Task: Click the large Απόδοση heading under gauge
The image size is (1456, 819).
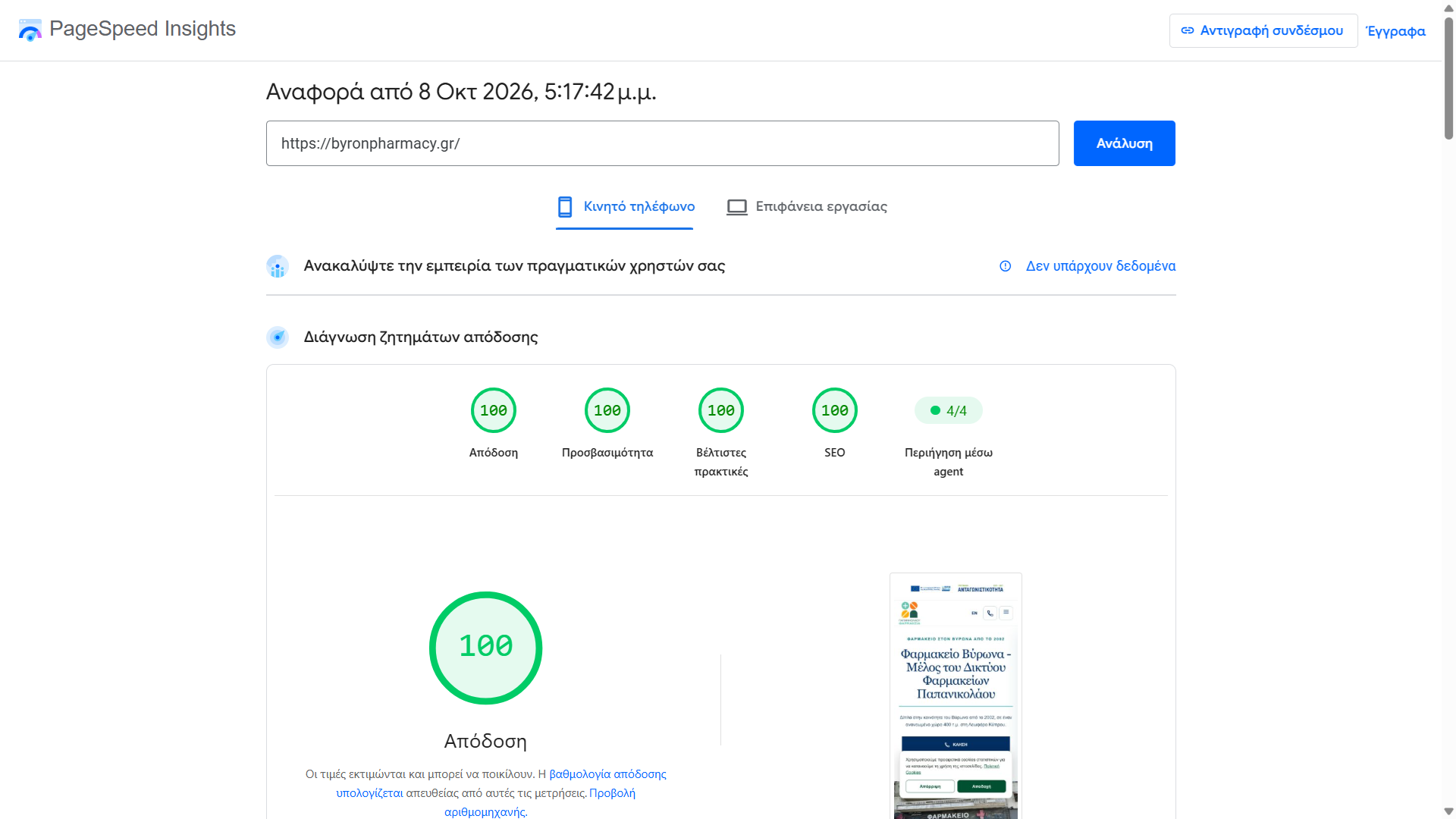Action: click(x=485, y=741)
